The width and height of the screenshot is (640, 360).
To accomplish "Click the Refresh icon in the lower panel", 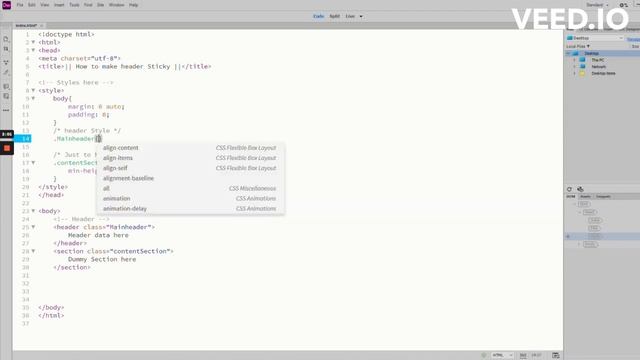I will pos(569,189).
